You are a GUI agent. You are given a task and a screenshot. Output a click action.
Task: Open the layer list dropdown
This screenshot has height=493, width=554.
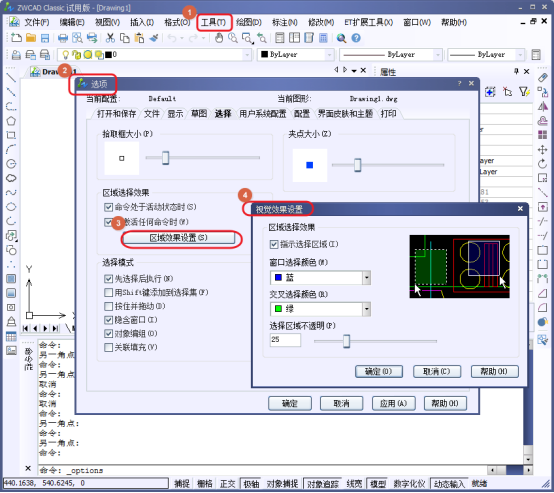(247, 55)
